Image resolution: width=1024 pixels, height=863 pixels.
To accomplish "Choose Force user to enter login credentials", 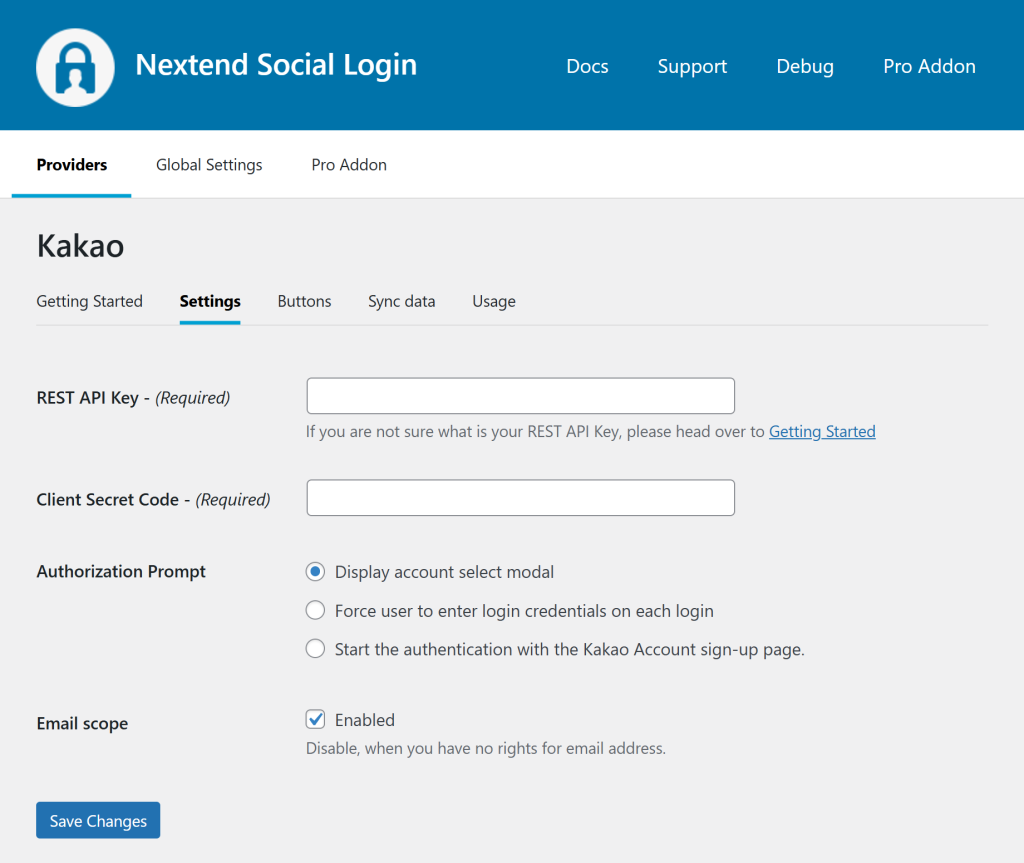I will 316,611.
